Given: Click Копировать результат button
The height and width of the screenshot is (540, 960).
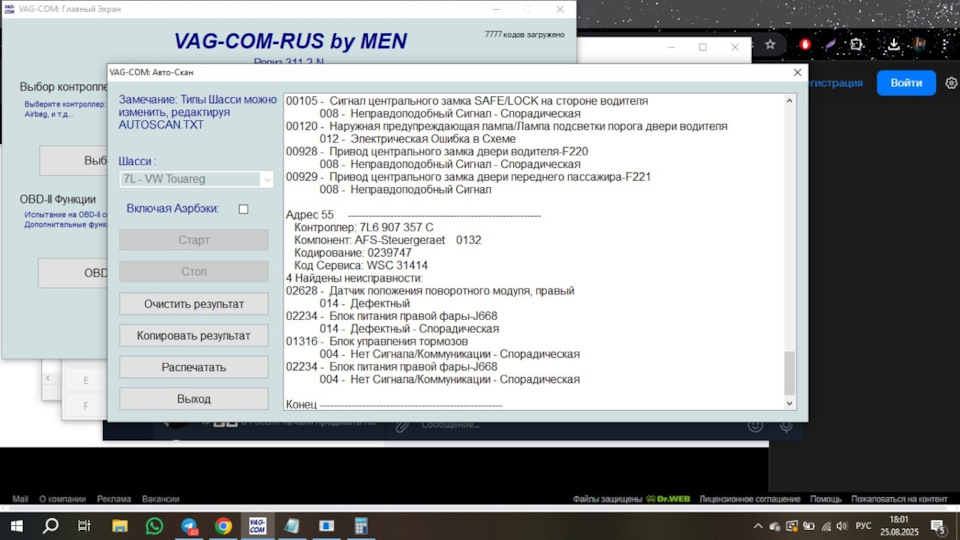Looking at the screenshot, I should point(193,336).
